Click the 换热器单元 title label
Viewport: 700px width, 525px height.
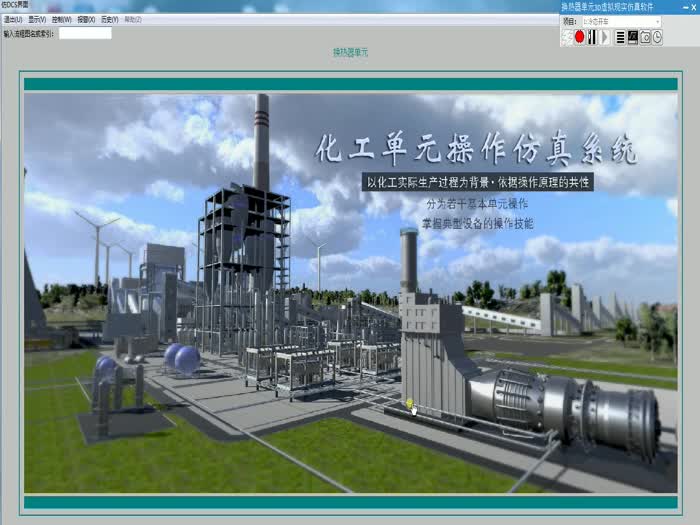point(350,52)
